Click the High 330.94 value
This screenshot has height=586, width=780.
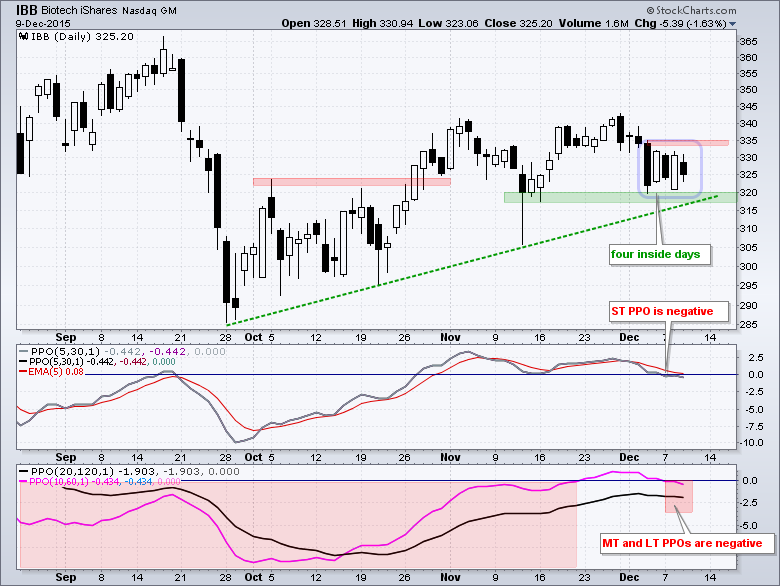coord(383,23)
